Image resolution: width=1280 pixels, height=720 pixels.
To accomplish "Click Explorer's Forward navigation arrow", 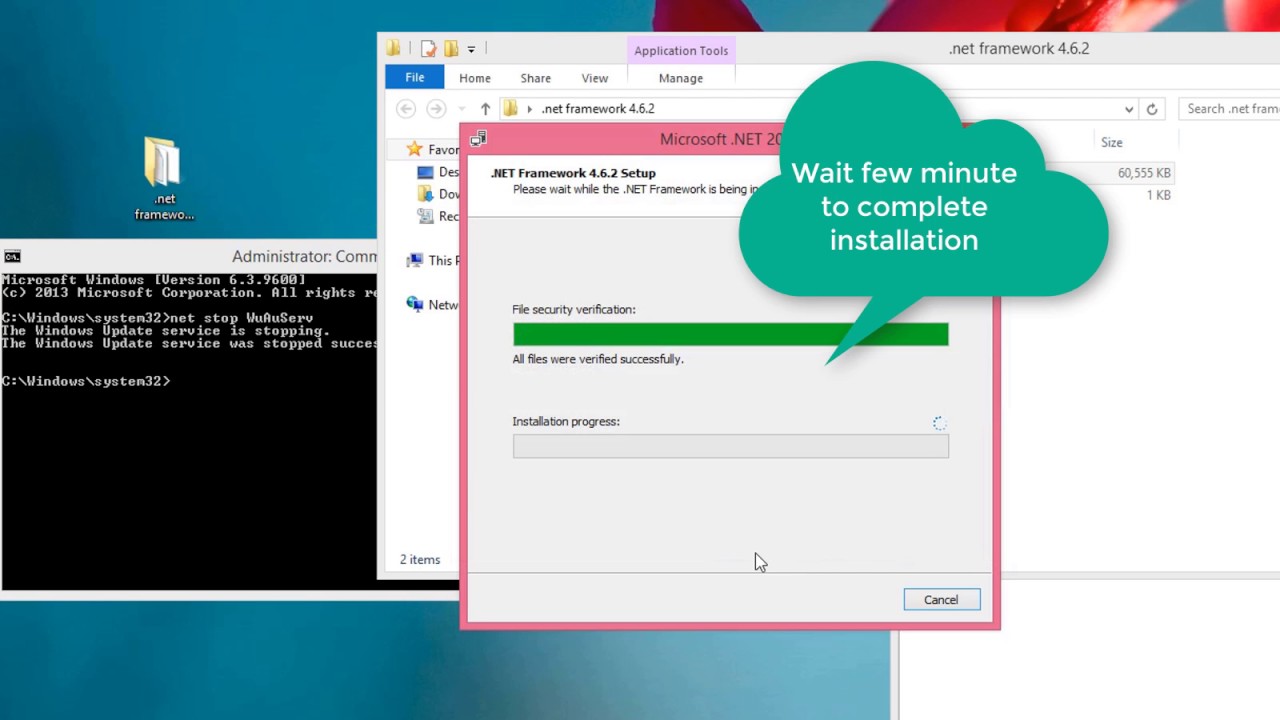I will 436,109.
